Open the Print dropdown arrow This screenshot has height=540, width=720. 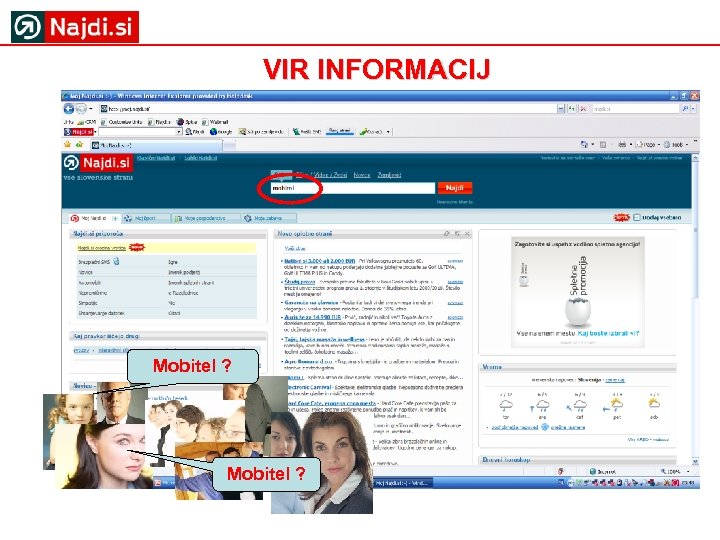tap(630, 145)
